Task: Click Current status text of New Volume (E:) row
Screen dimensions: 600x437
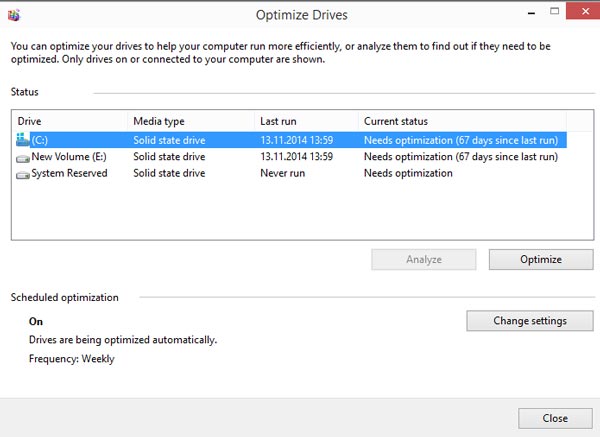Action: (x=461, y=157)
